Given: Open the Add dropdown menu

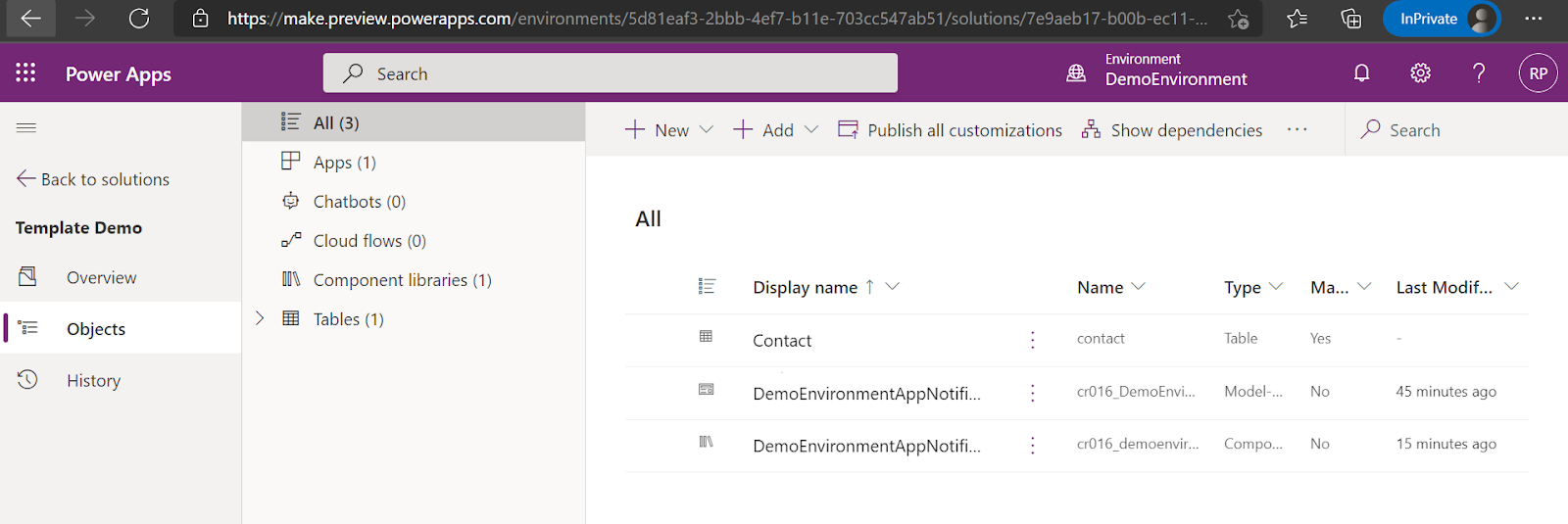Looking at the screenshot, I should click(x=775, y=130).
